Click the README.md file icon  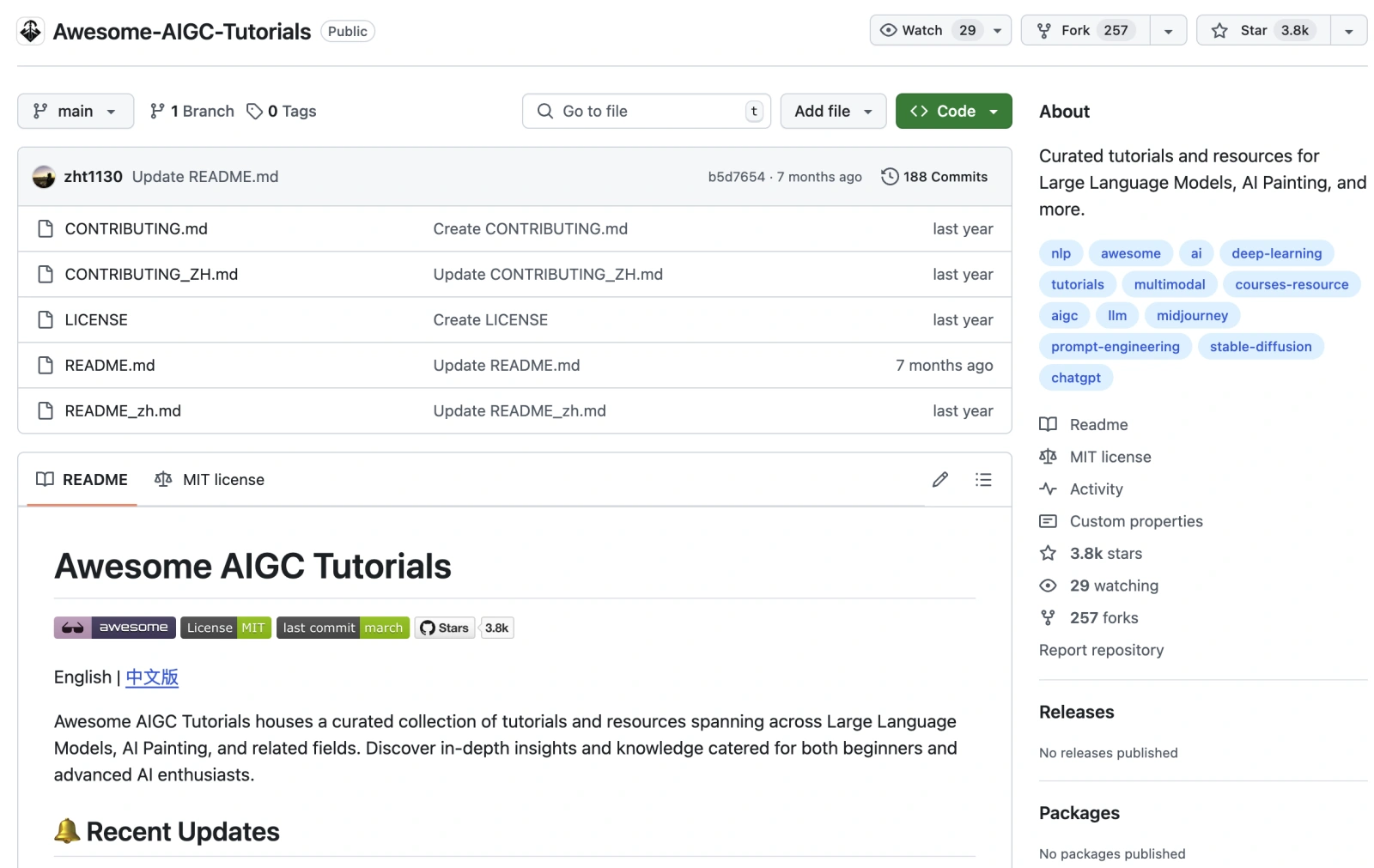click(x=46, y=365)
